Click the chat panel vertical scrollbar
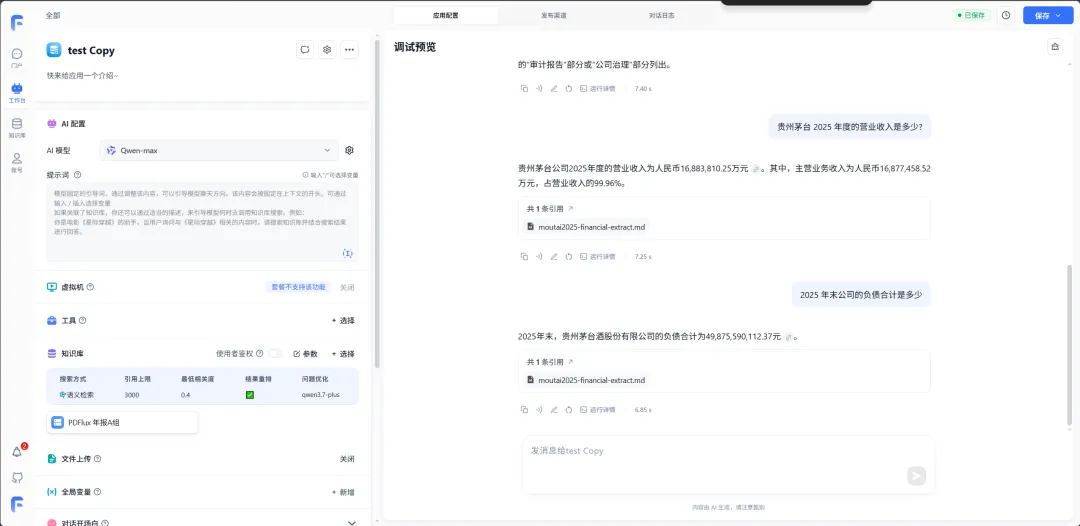1080x526 pixels. coord(1069,344)
